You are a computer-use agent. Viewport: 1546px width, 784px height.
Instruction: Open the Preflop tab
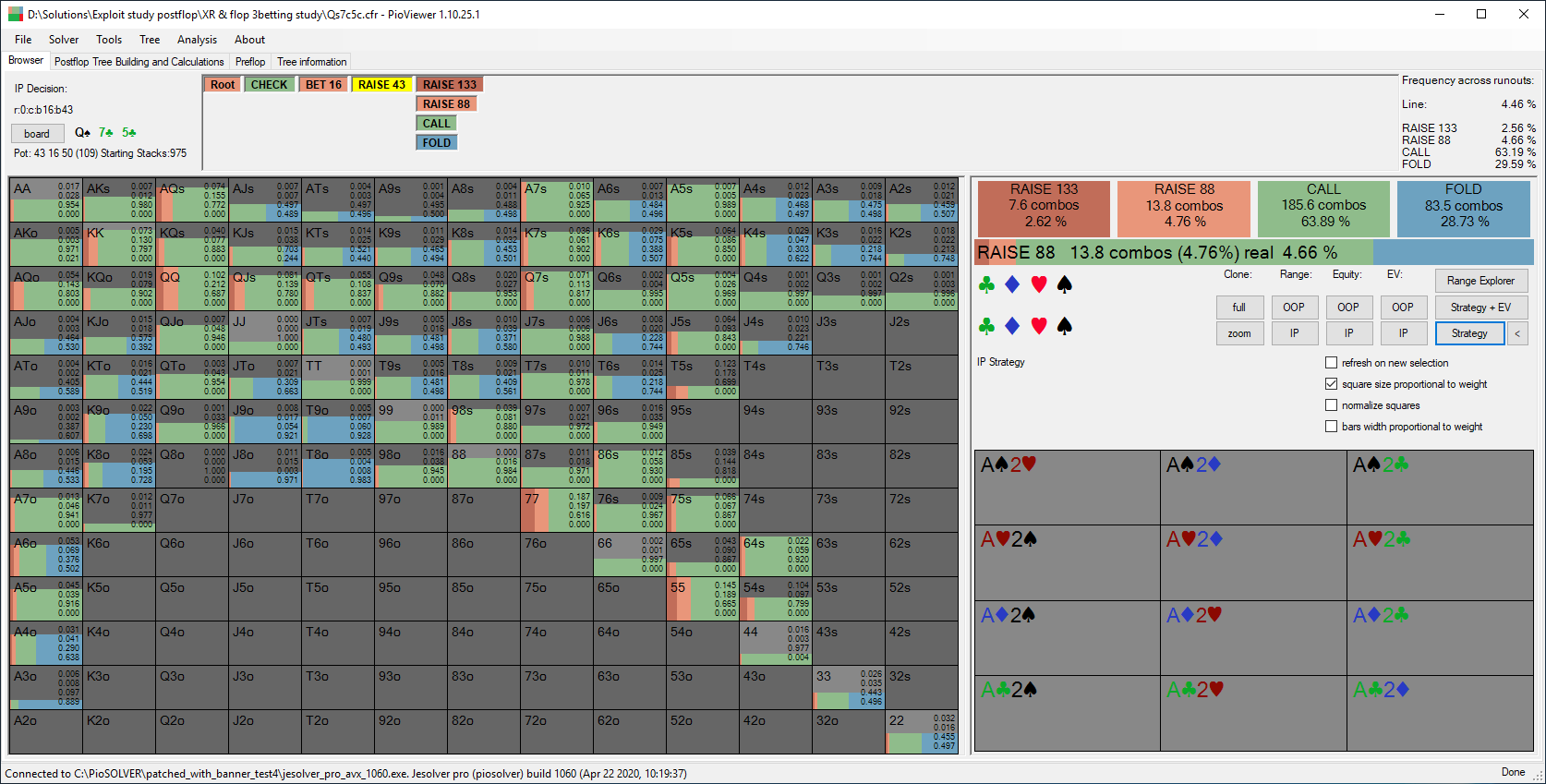(x=250, y=62)
